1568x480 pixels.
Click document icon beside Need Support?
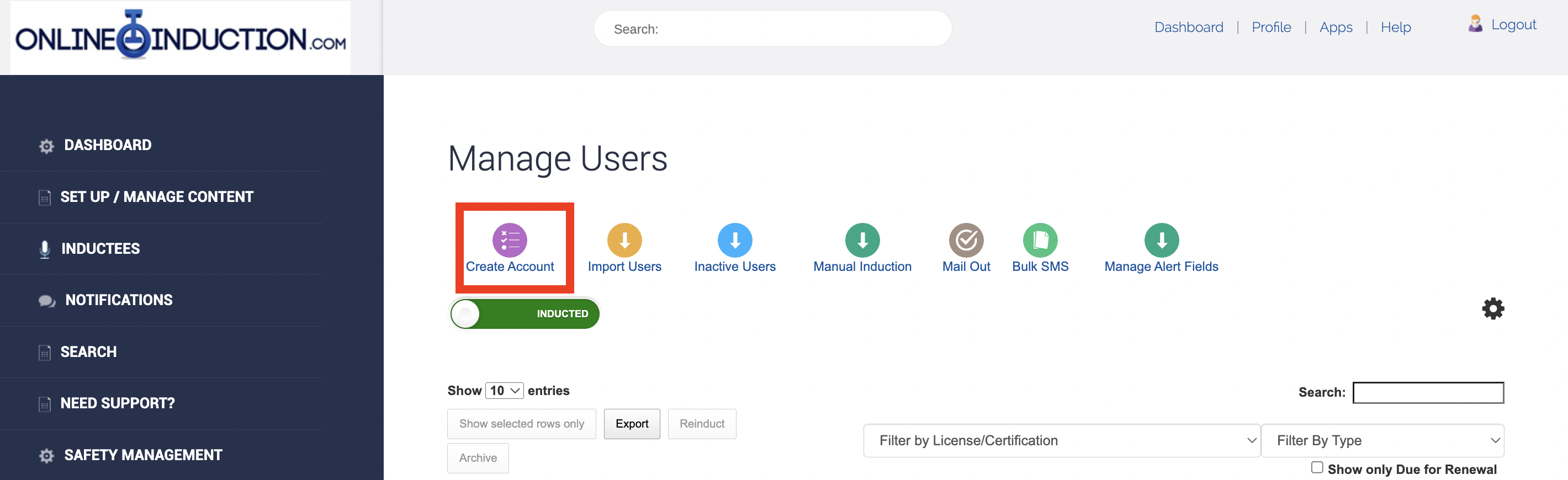click(x=44, y=404)
